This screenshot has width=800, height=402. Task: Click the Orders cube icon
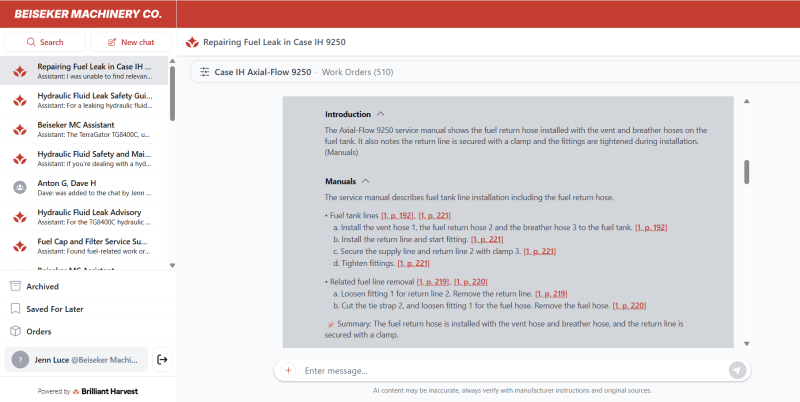pyautogui.click(x=15, y=331)
